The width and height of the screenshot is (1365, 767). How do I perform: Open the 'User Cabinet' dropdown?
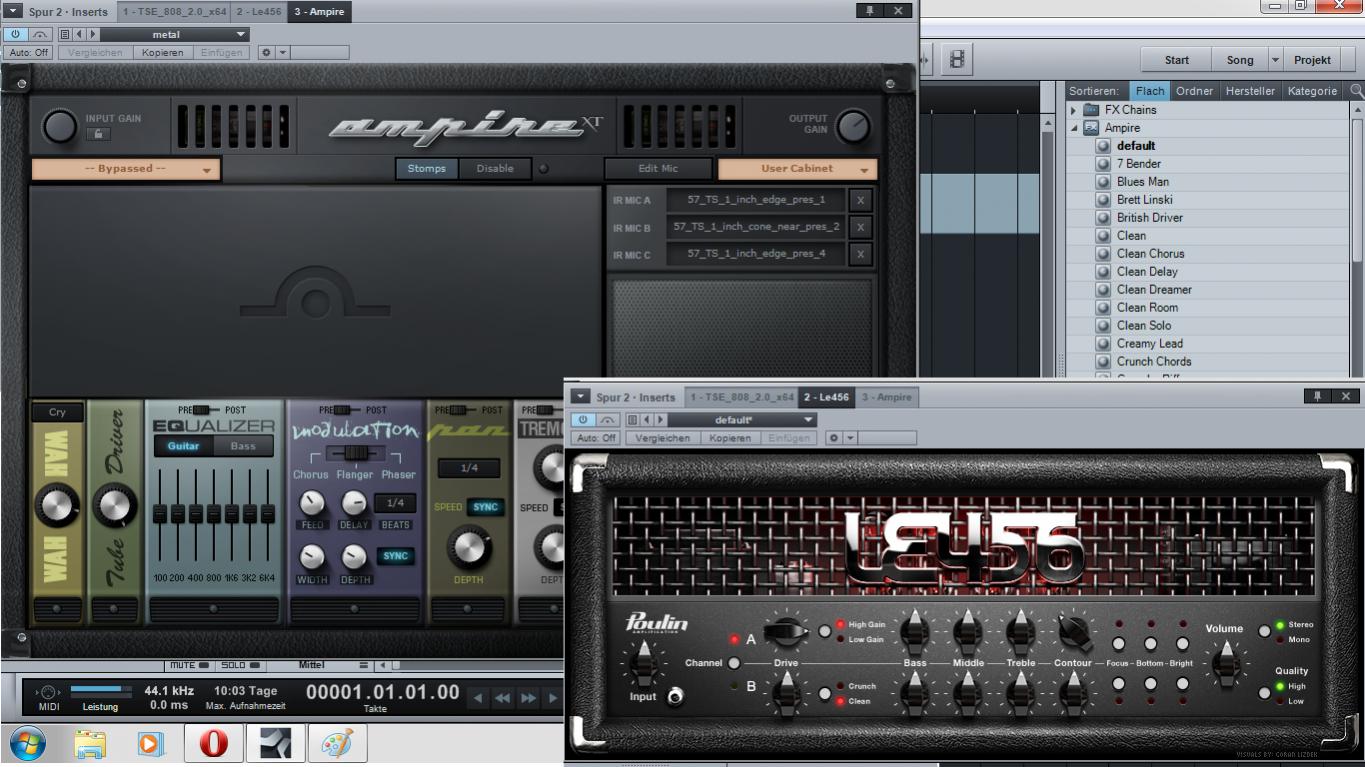pos(797,169)
